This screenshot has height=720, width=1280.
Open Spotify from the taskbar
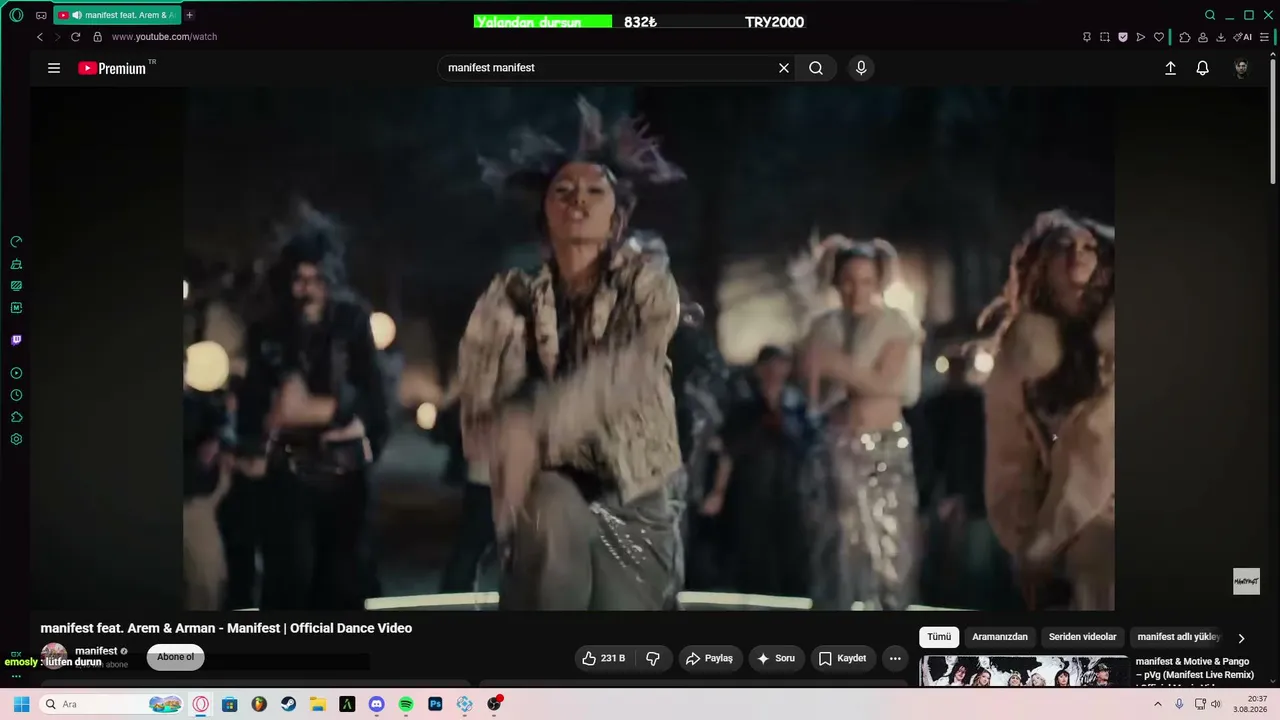point(406,704)
